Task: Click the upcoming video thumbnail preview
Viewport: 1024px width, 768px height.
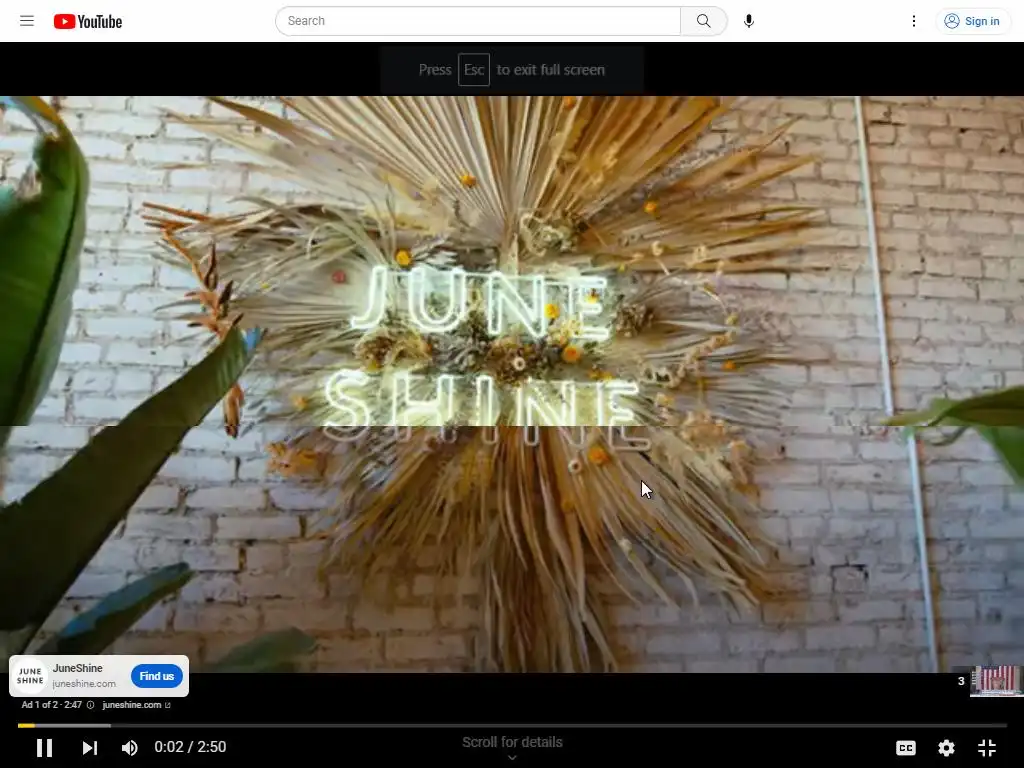Action: coord(995,680)
